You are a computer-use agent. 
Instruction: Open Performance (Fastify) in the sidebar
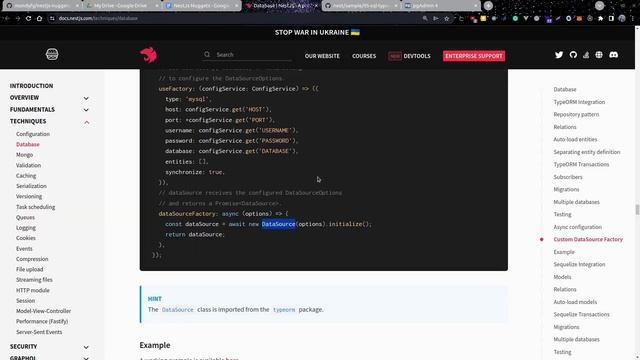(42, 321)
